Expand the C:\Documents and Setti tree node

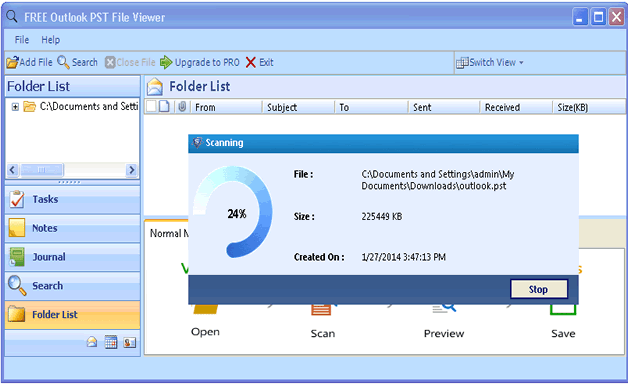tap(15, 107)
